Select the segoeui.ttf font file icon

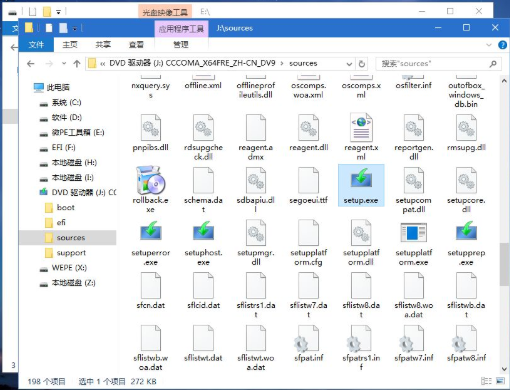click(x=308, y=180)
